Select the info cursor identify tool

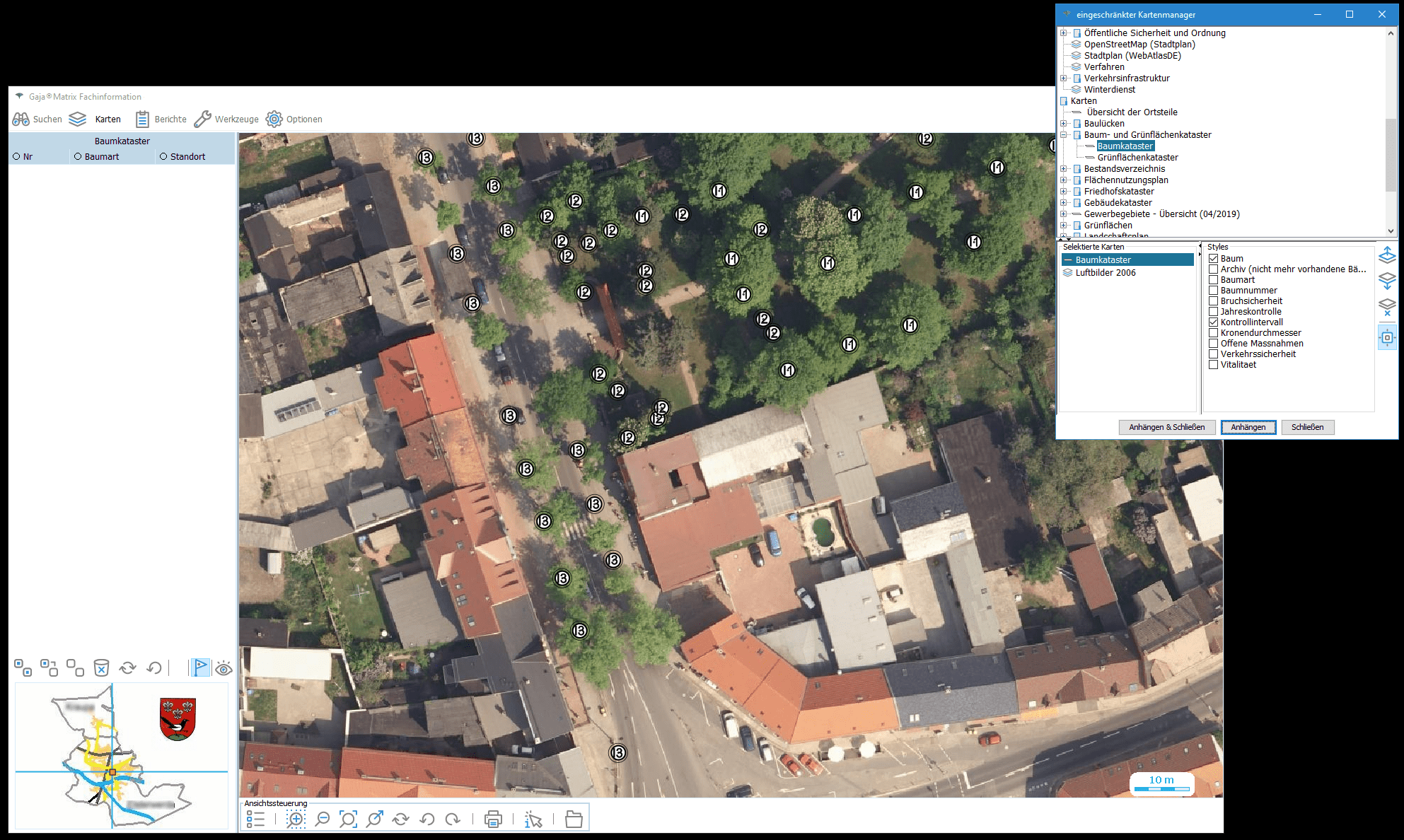click(x=533, y=819)
